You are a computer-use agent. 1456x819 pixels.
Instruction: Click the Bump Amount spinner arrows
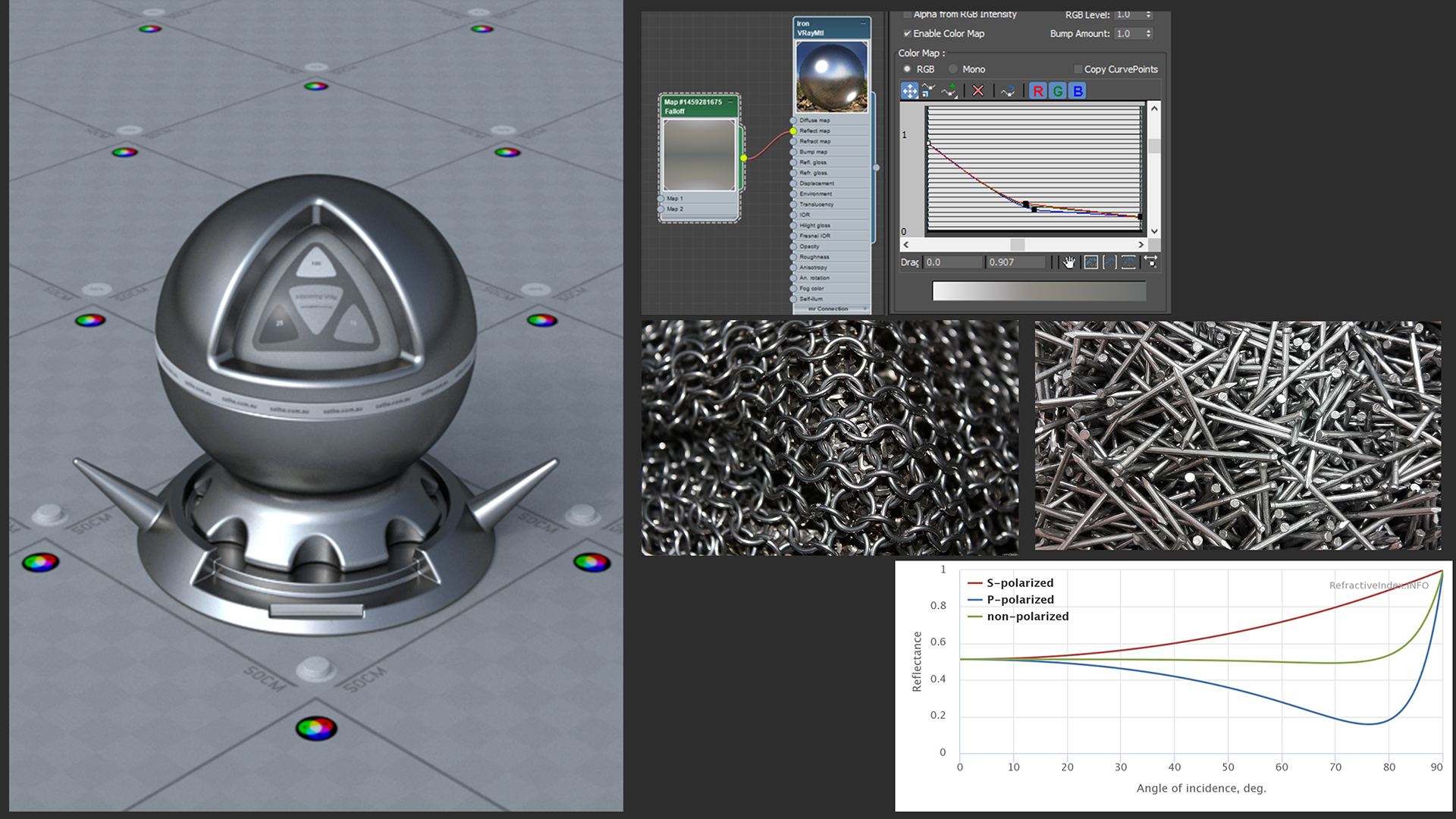pos(1148,33)
